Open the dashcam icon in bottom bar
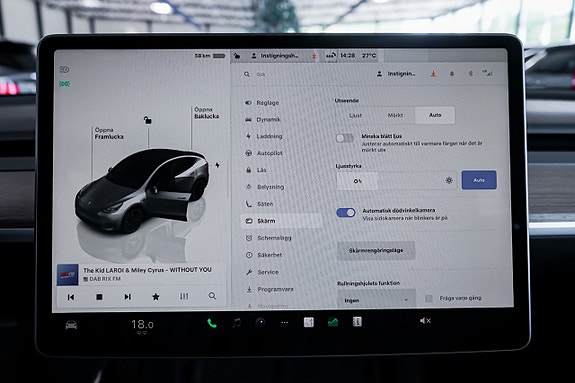 260,323
